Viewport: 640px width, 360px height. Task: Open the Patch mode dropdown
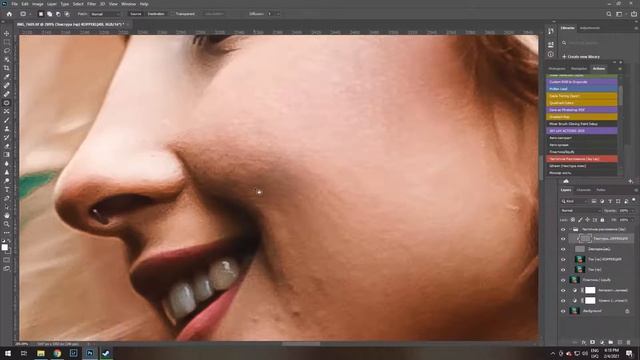pos(105,14)
